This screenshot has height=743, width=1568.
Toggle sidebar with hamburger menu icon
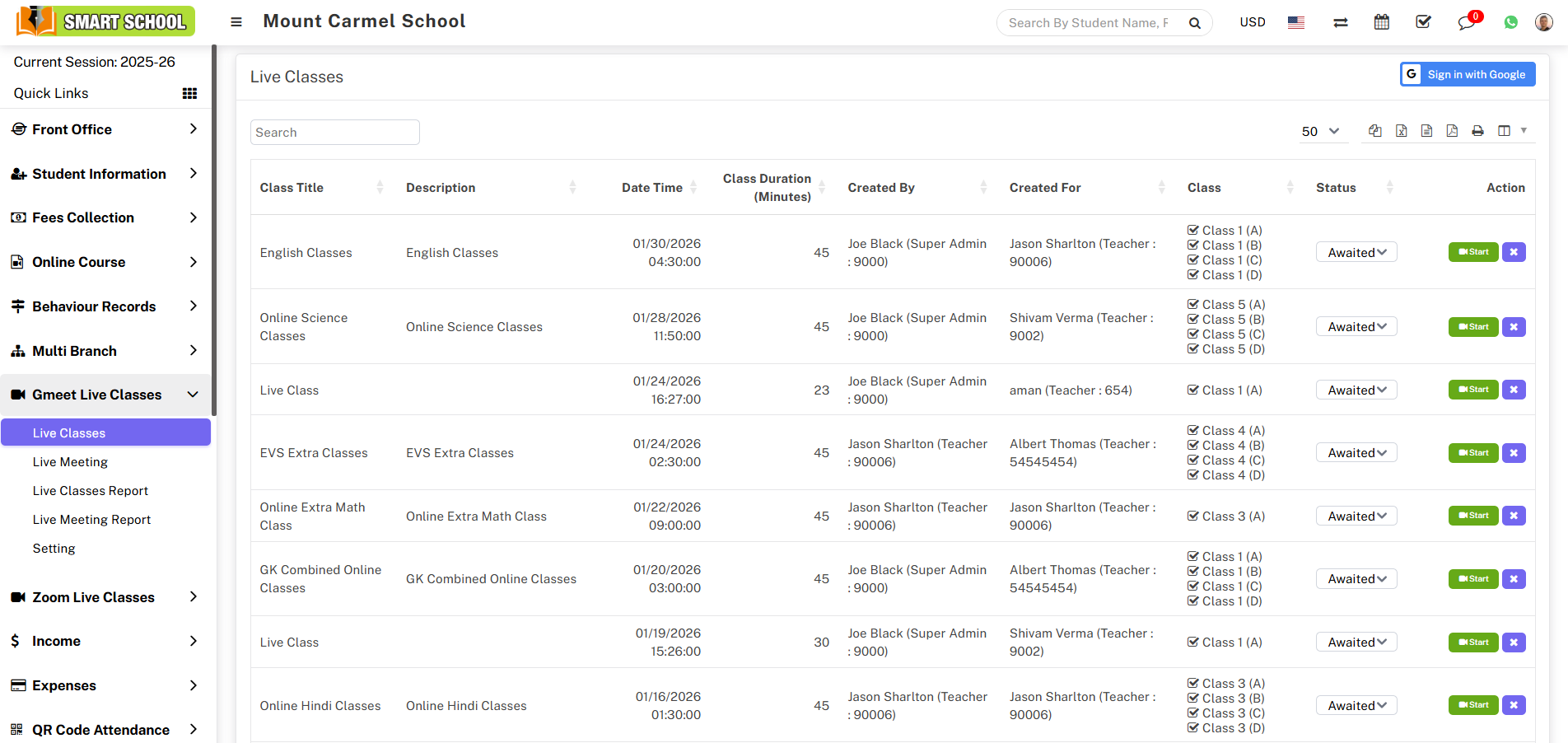click(236, 22)
